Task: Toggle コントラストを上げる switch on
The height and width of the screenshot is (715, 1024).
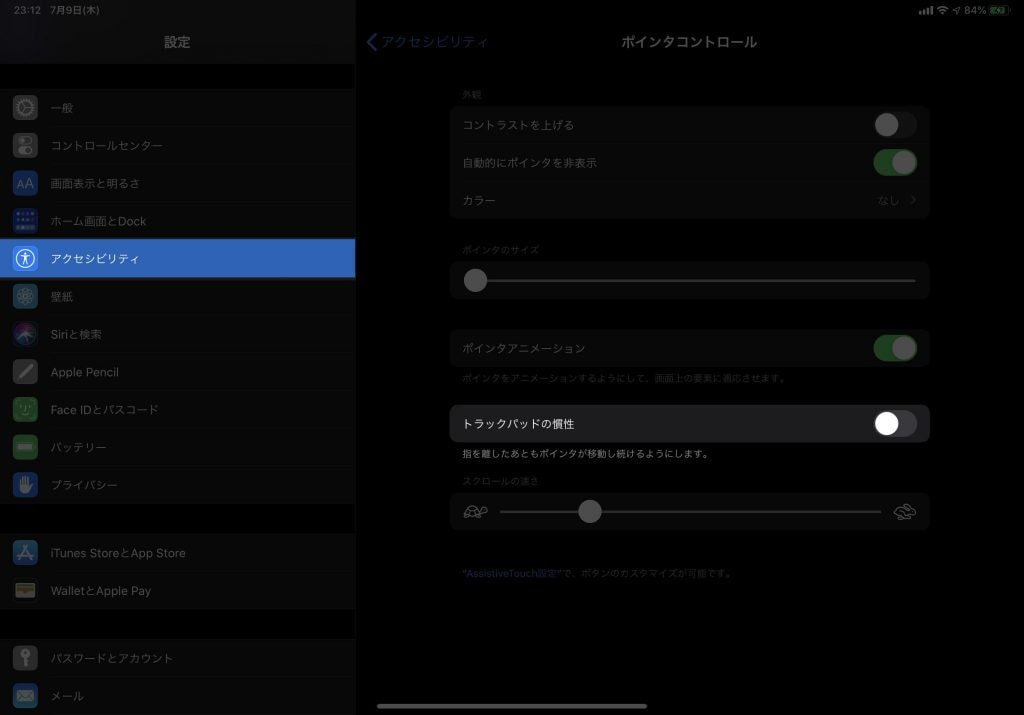Action: coord(894,125)
